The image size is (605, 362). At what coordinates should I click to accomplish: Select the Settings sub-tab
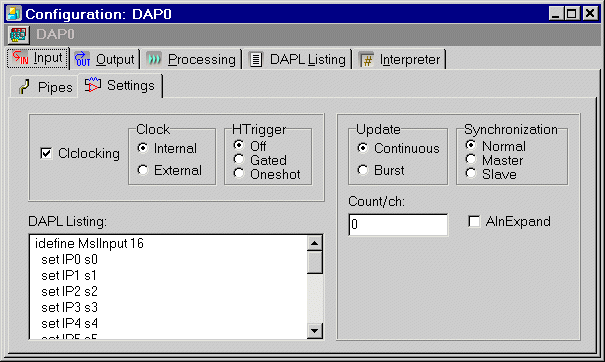coord(120,85)
